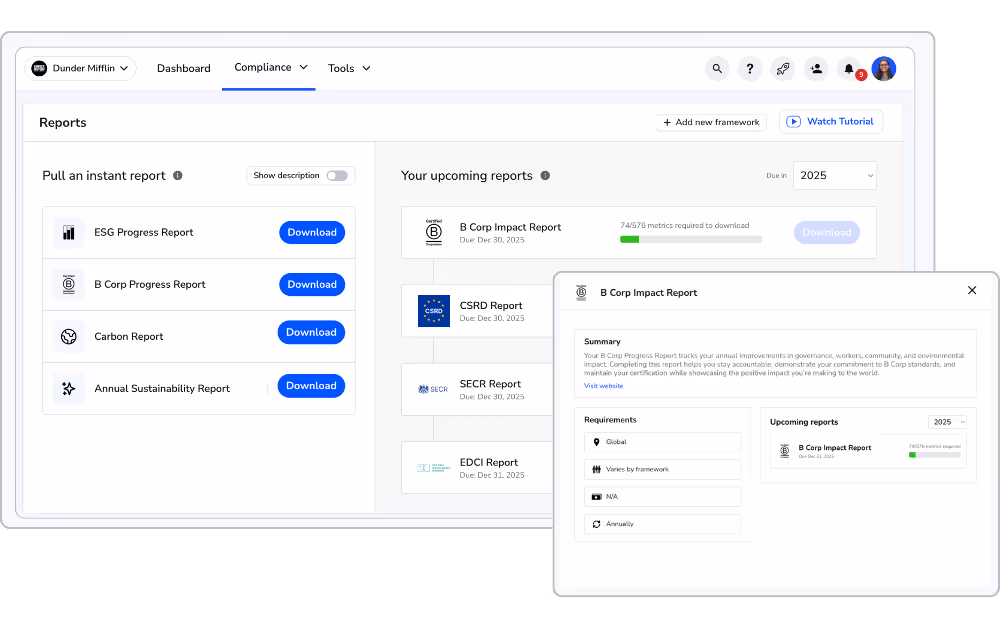Viewport: 1000px width, 623px height.
Task: Click info icon beside Pull an instant report
Action: [x=178, y=175]
